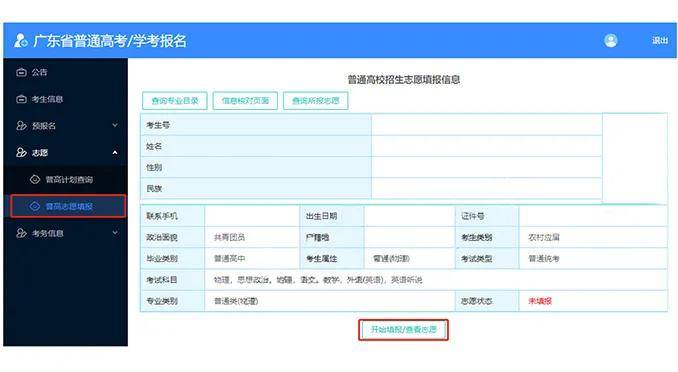Image resolution: width=678 pixels, height=372 pixels.
Task: Expand the 预报名 menu chevron
Action: pos(115,125)
